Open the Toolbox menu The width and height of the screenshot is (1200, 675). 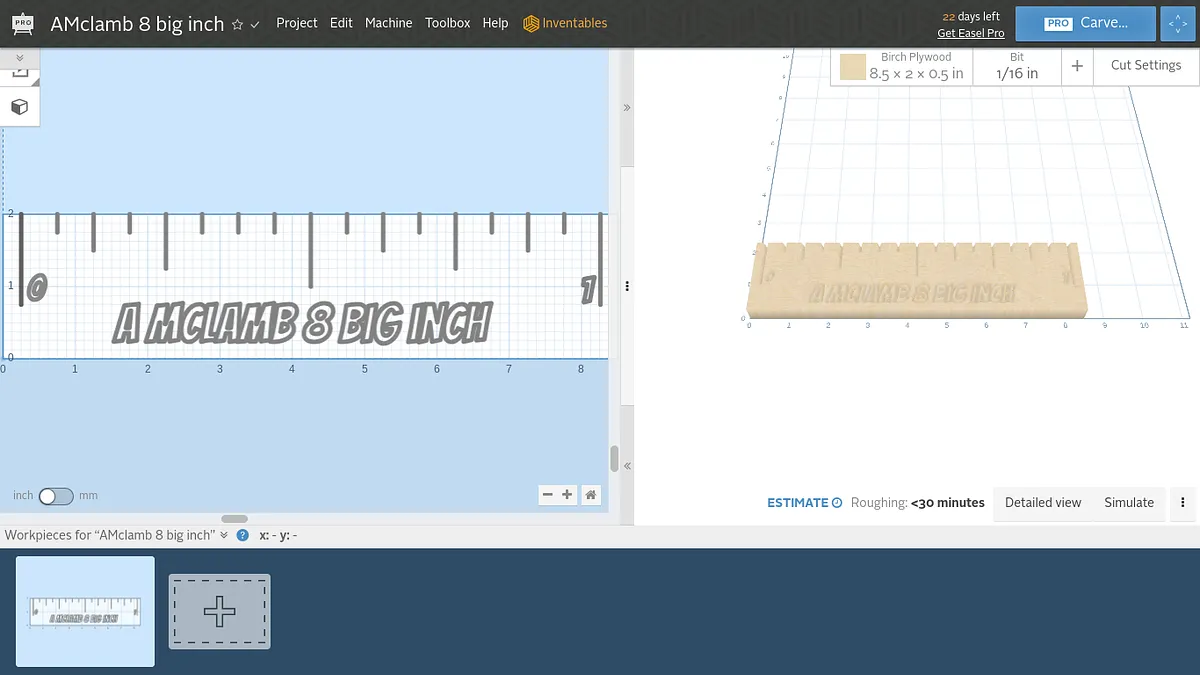pyautogui.click(x=447, y=23)
